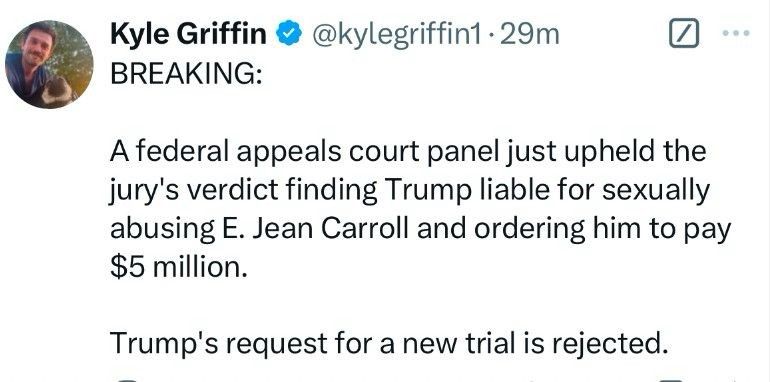Click the share icon at bottom right edge
Image resolution: width=770 pixels, height=382 pixels.
732,380
